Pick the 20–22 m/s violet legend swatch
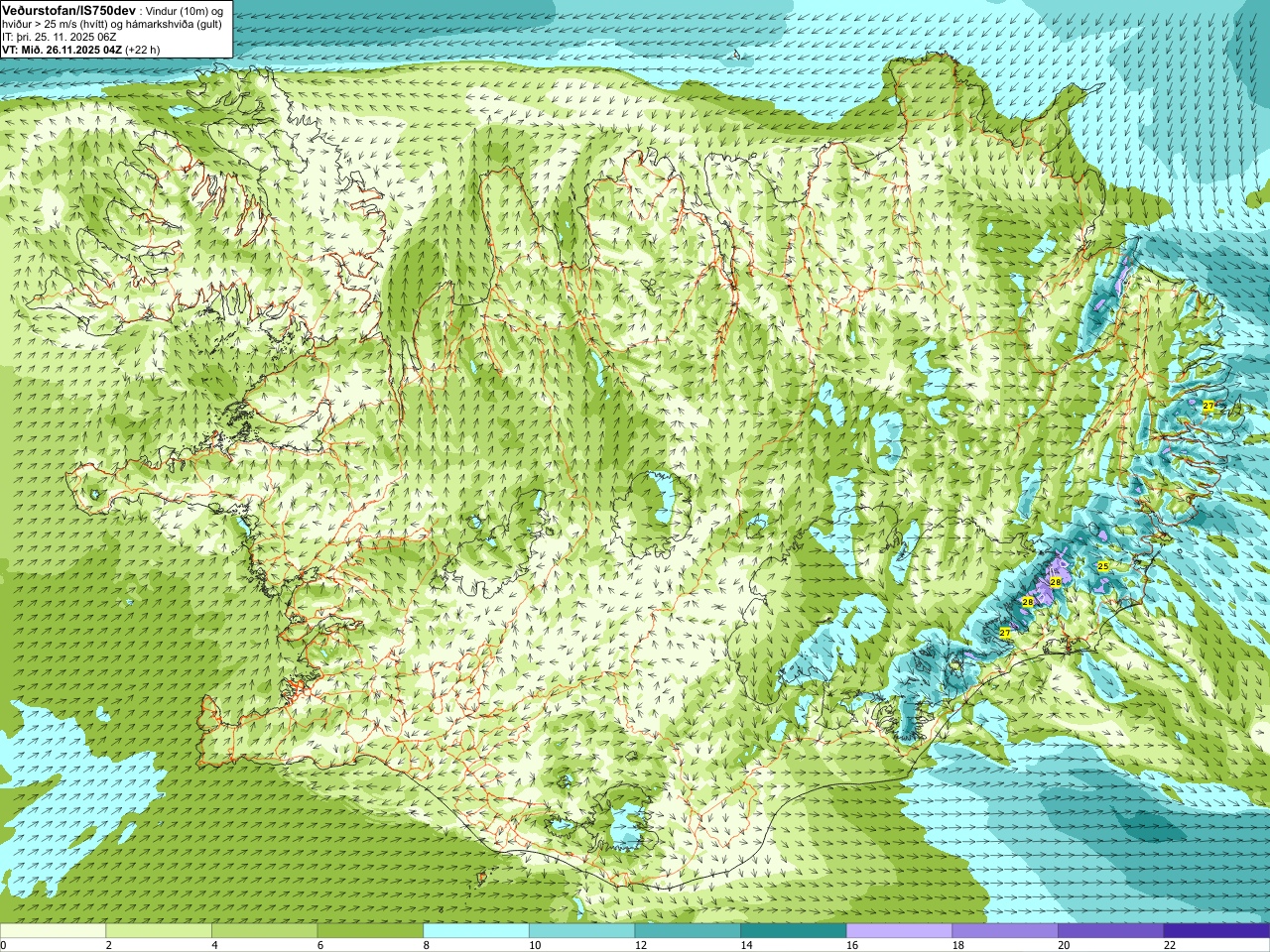1270x952 pixels. tap(1111, 931)
